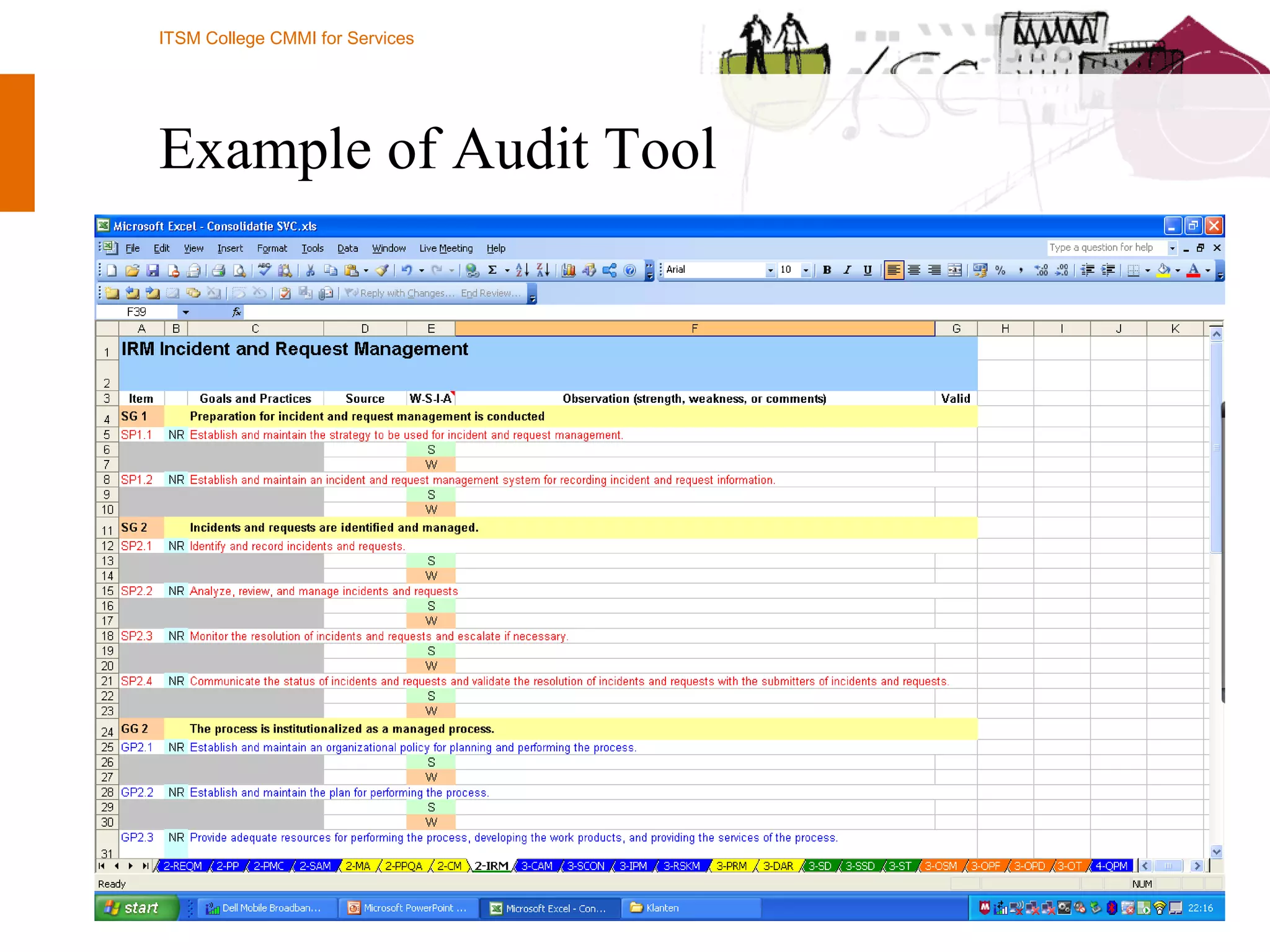Create a new blank workbook
Screen dimensions: 1270x952
(x=112, y=270)
